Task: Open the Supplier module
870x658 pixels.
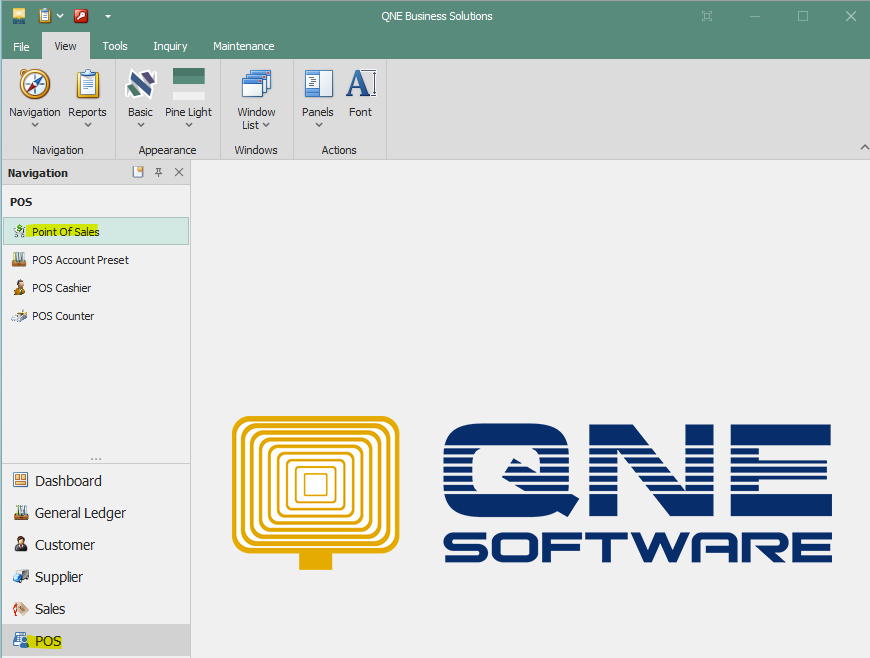Action: (96, 577)
